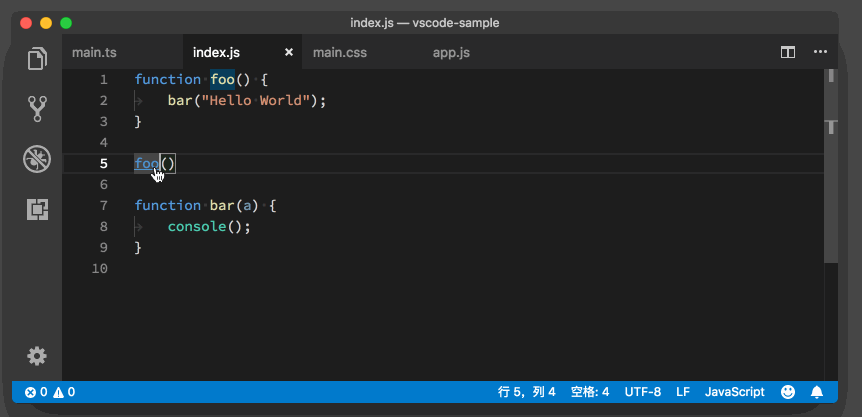This screenshot has height=417, width=862.
Task: Split the editor layout
Action: 788,52
